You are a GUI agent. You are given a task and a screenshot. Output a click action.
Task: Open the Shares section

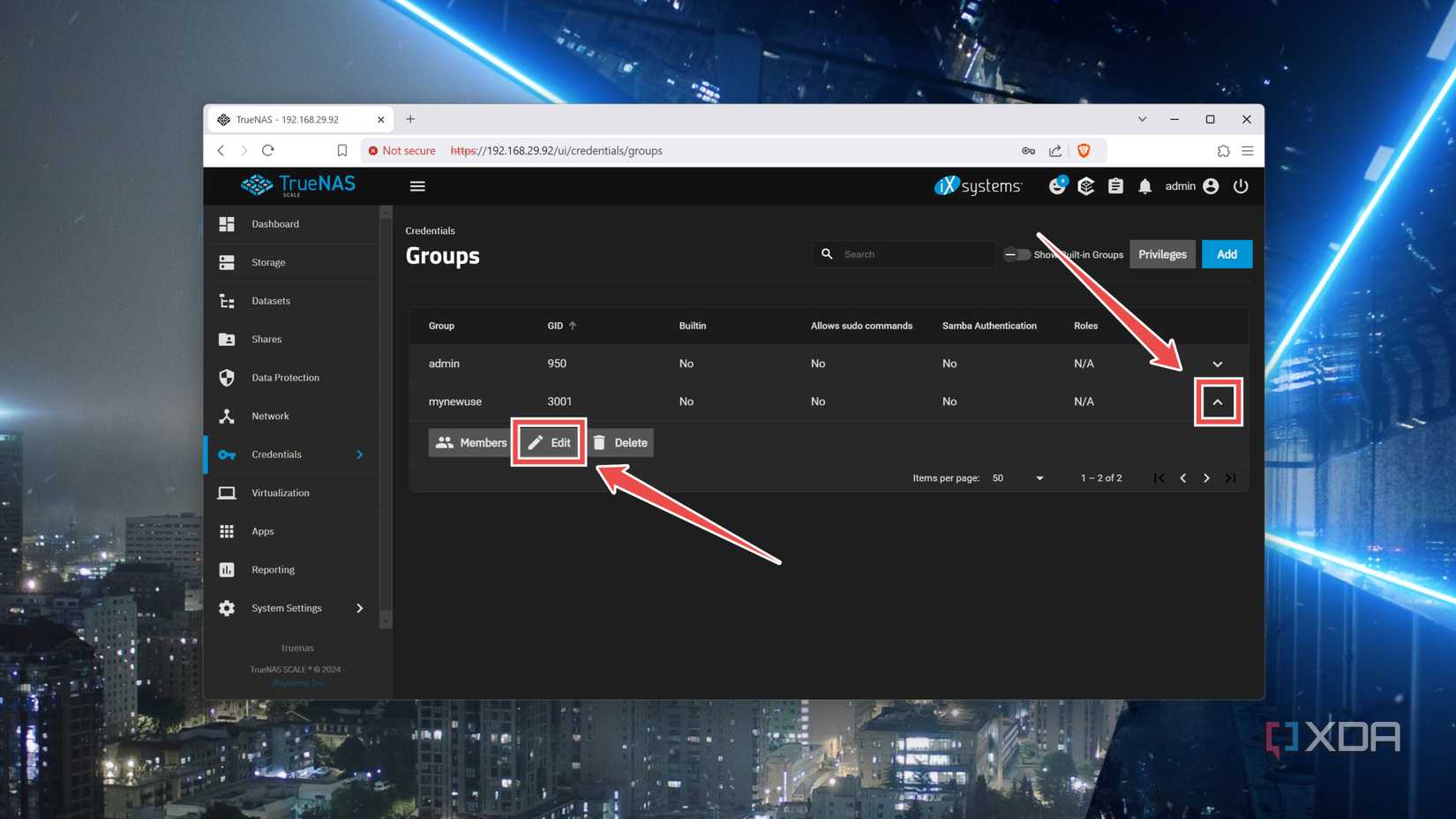pyautogui.click(x=266, y=339)
